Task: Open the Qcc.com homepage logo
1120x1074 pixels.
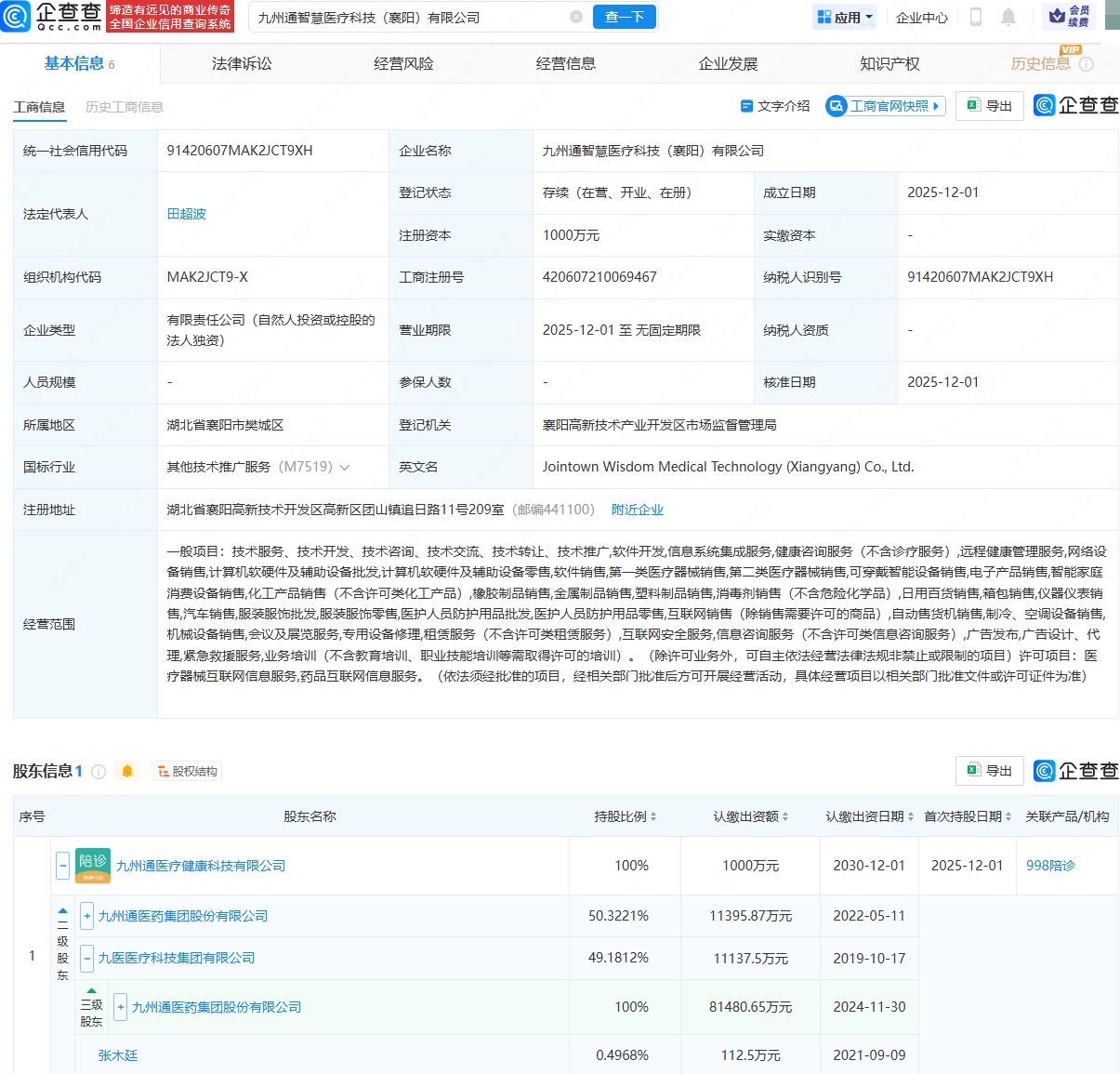Action: 52,17
